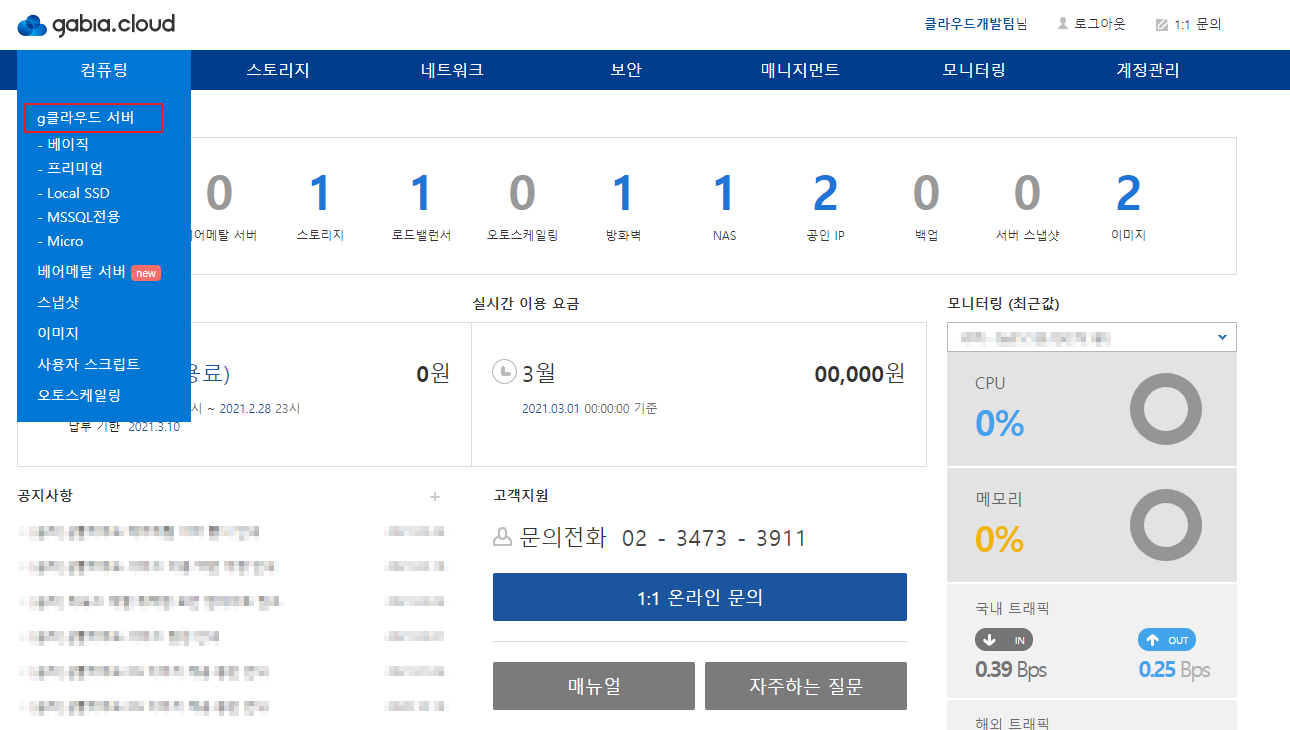The image size is (1290, 730).
Task: Click the 00,000원 March charge amount
Action: point(860,374)
